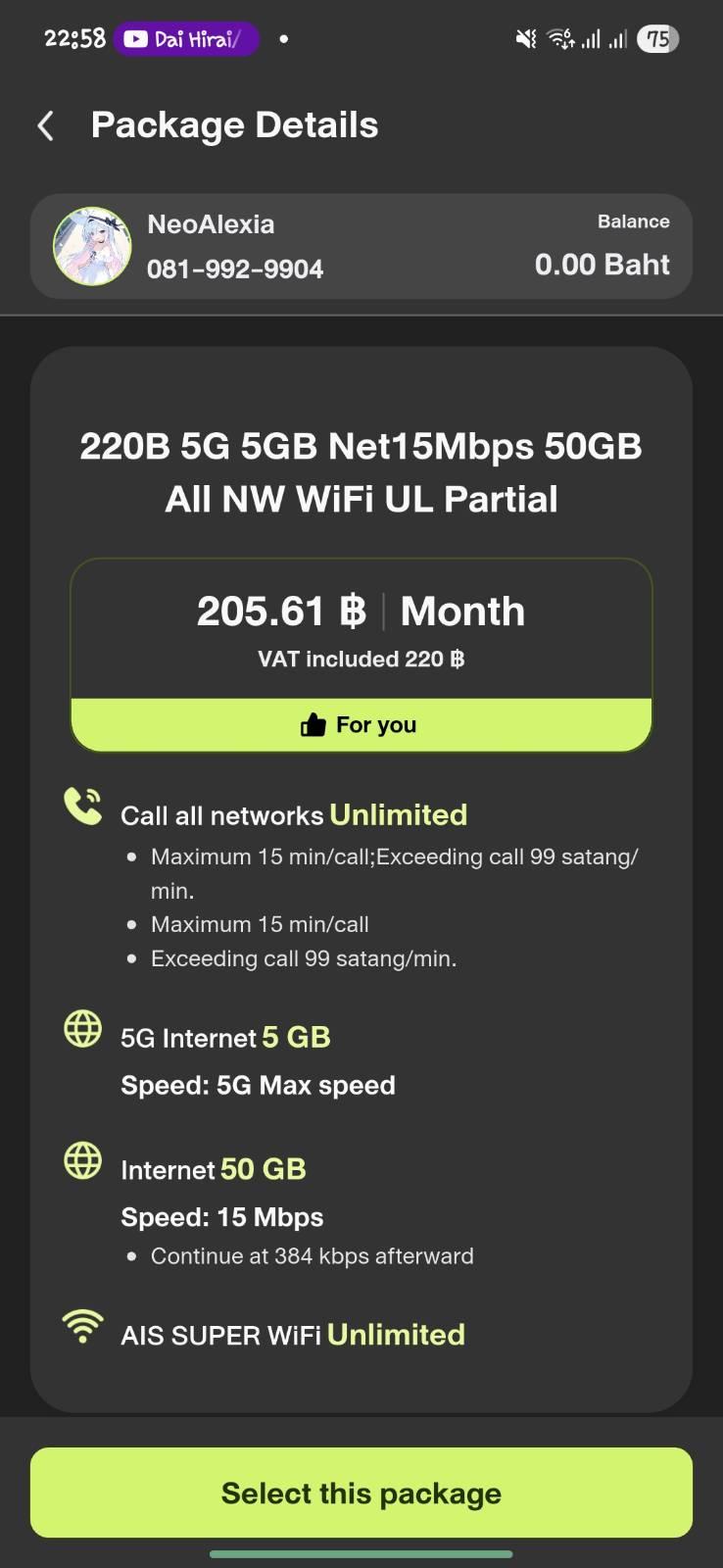The image size is (723, 1568).
Task: Tap AIS SUPER WiFi Unlimited row
Action: point(293,1335)
